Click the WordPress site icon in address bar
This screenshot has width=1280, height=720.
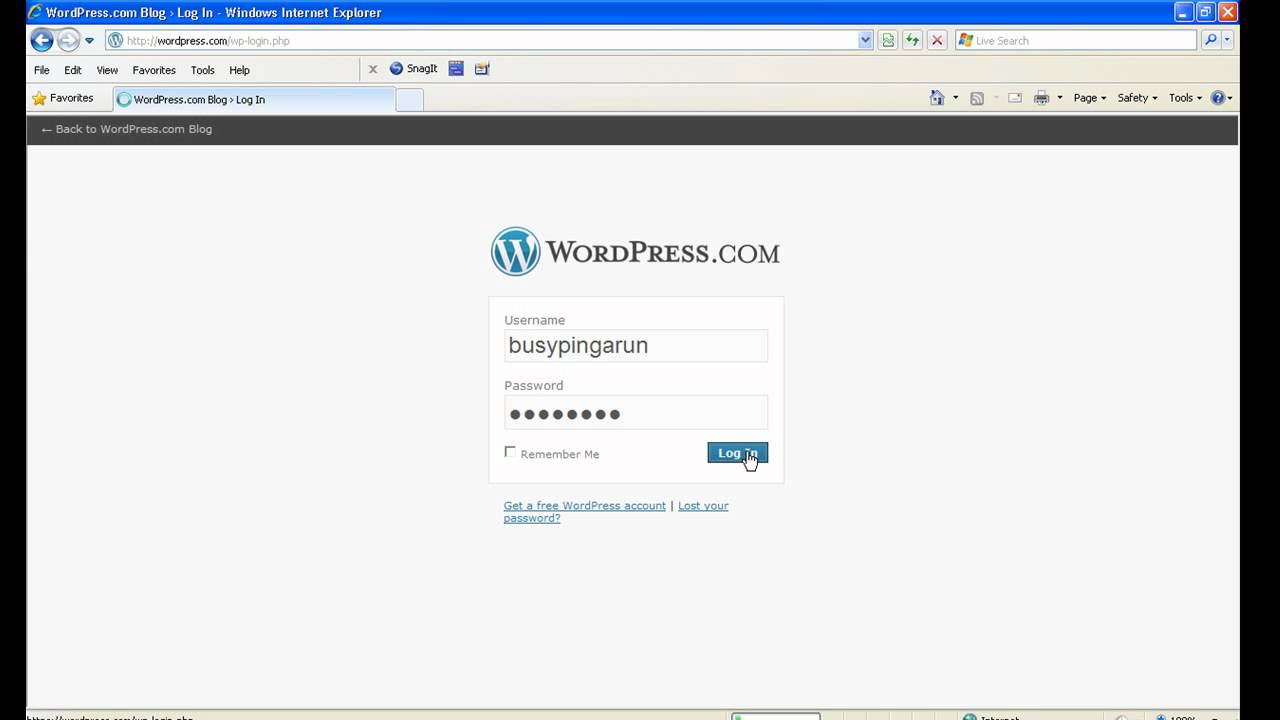tap(115, 41)
